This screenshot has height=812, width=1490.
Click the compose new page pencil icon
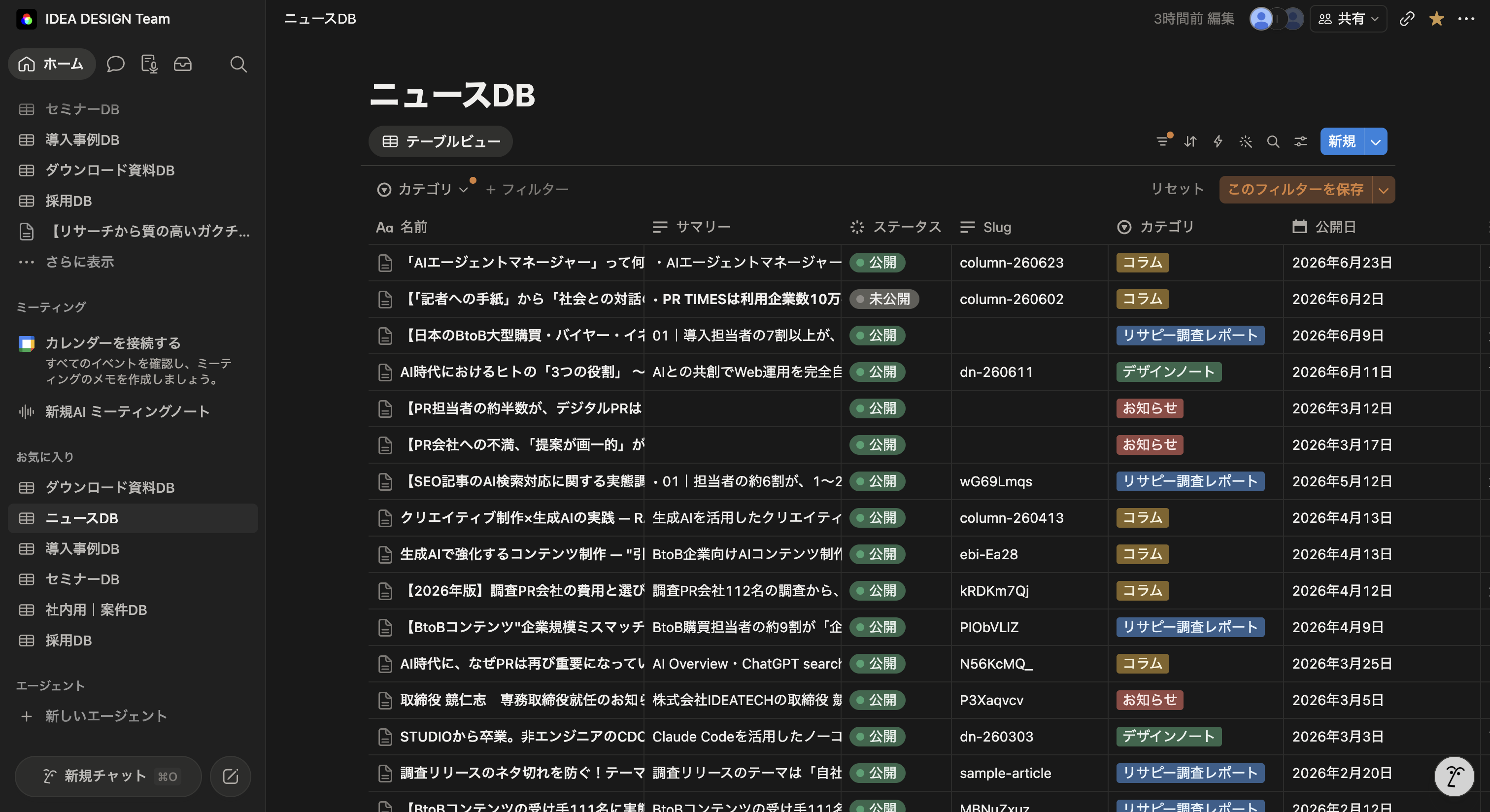point(230,776)
